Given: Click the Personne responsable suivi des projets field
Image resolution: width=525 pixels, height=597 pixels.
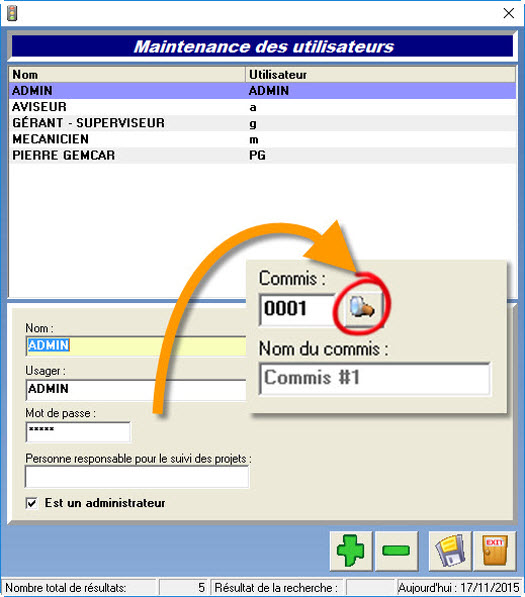Looking at the screenshot, I should pos(137,477).
